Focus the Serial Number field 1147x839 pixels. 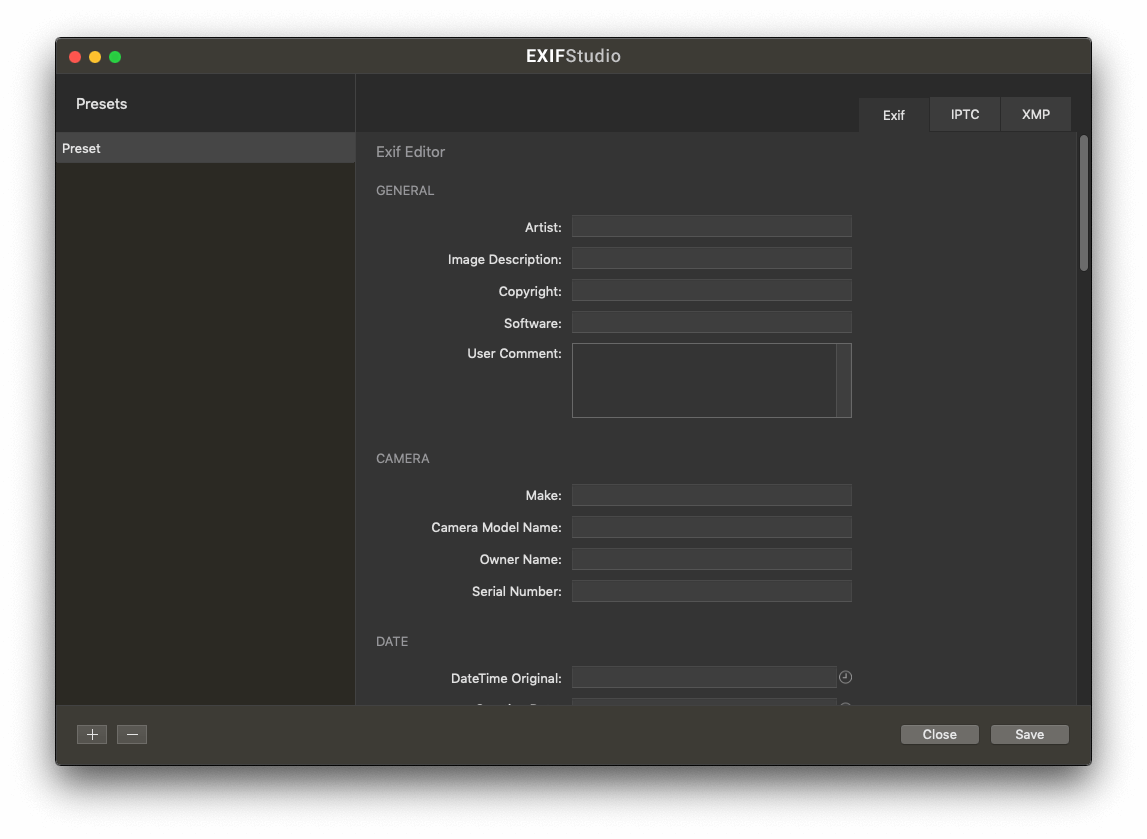click(x=711, y=591)
